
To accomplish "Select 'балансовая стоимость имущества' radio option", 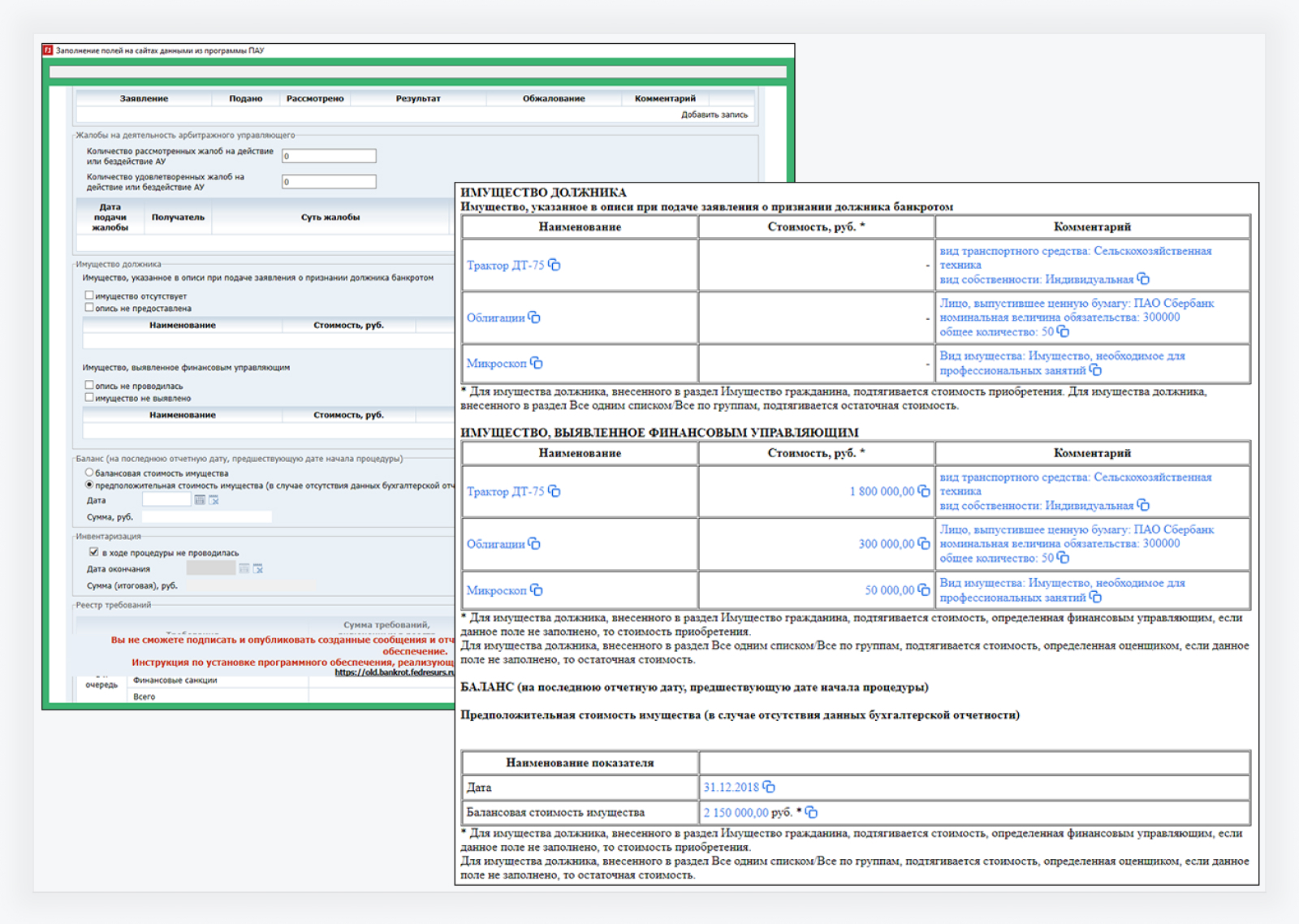I will [x=89, y=472].
